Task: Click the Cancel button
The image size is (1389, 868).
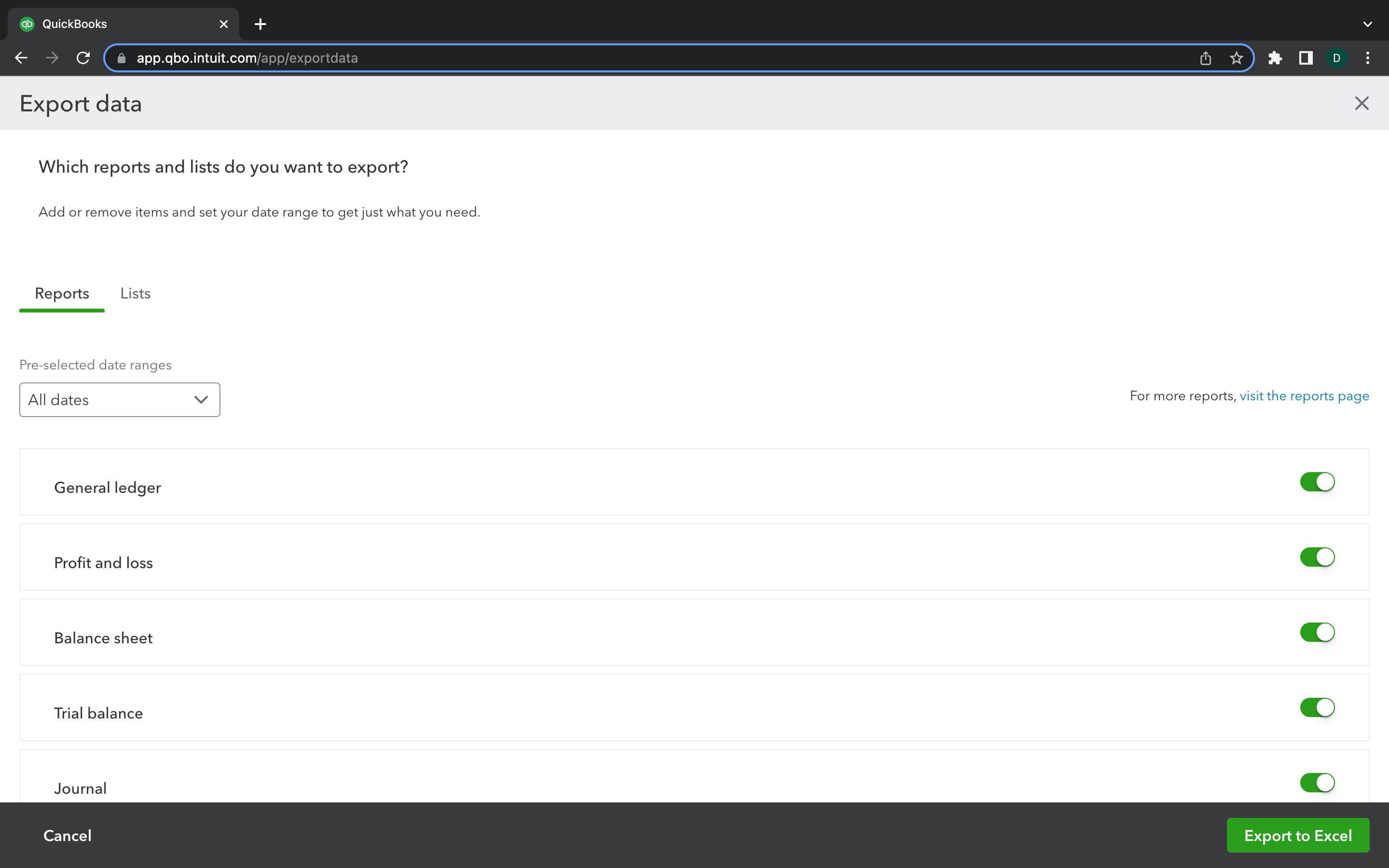Action: click(68, 835)
